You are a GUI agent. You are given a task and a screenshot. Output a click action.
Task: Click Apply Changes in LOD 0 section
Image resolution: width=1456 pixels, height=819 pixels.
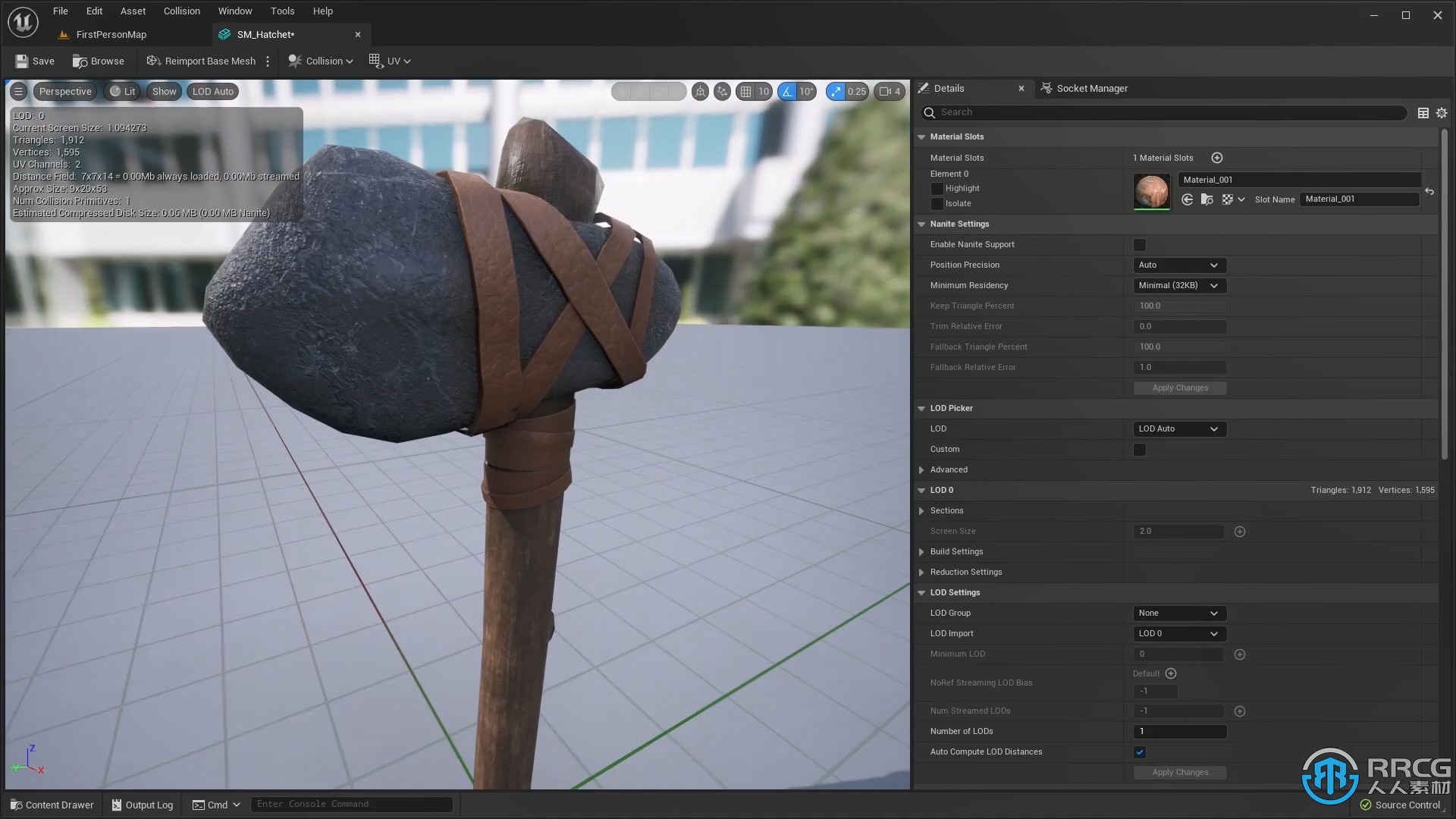point(1180,771)
